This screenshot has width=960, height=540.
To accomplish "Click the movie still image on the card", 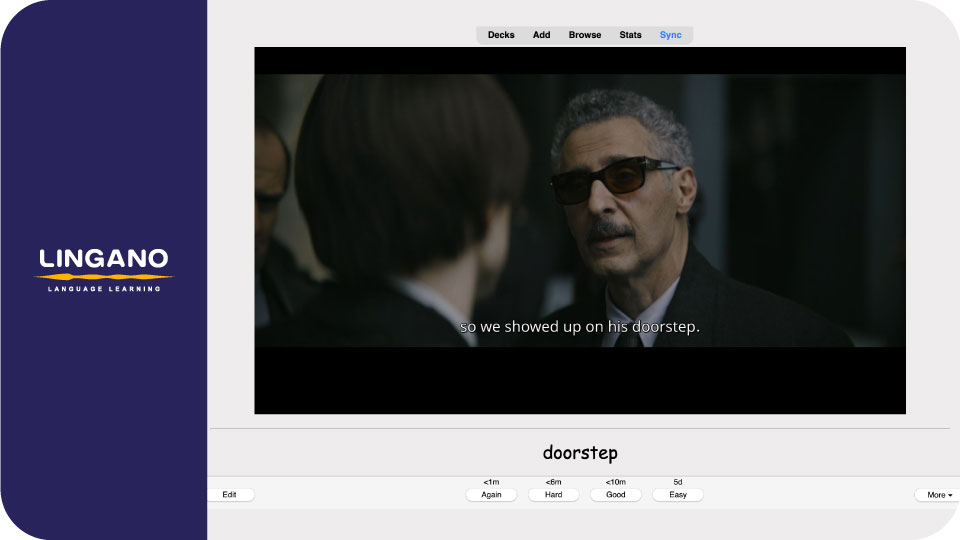I will (580, 230).
